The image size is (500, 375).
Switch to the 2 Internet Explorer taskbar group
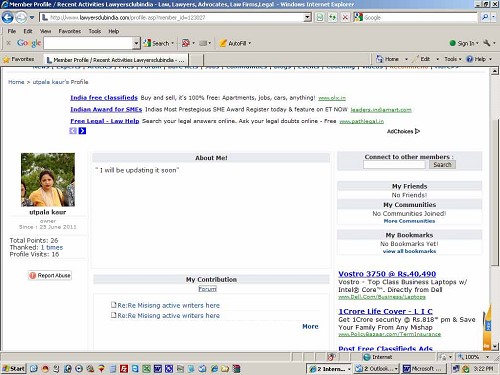point(329,369)
